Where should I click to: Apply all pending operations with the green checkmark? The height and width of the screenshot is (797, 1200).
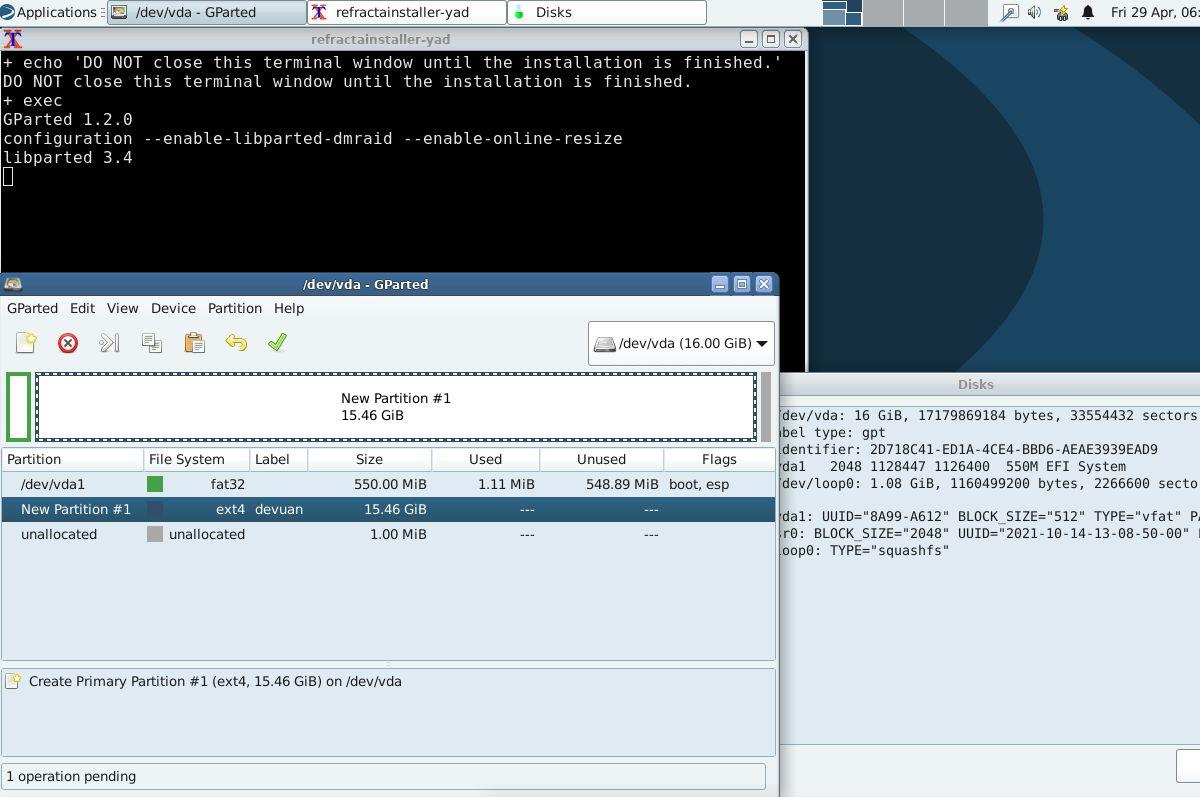[277, 343]
